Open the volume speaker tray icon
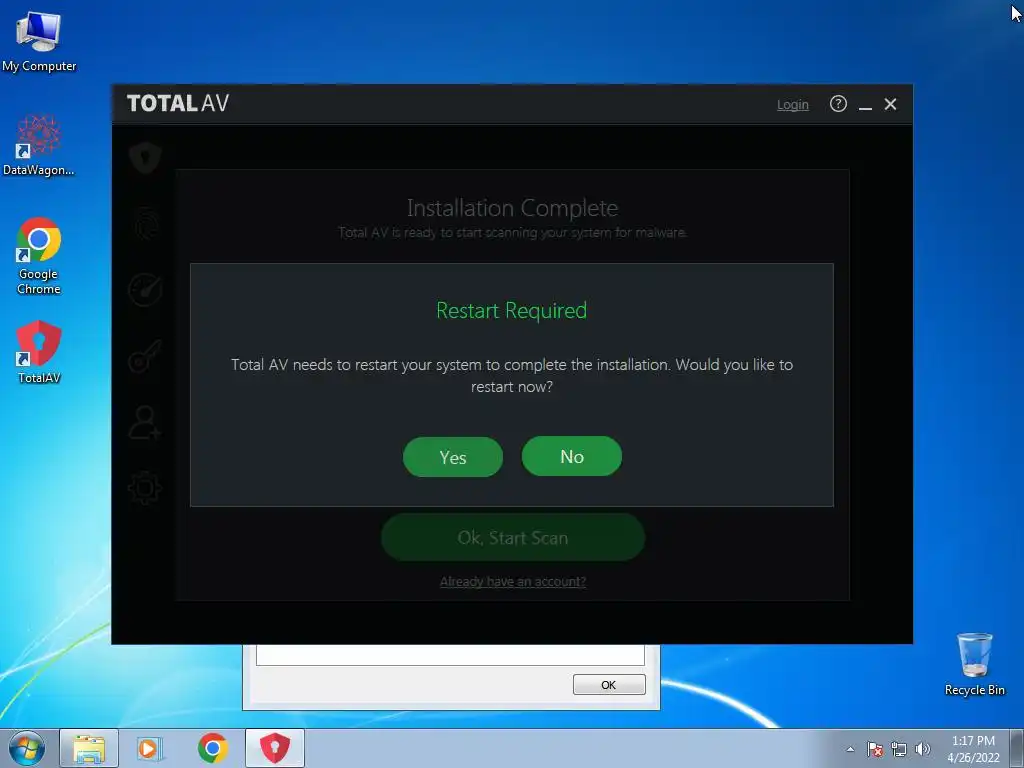Screen dimensions: 1024x768 pos(922,749)
